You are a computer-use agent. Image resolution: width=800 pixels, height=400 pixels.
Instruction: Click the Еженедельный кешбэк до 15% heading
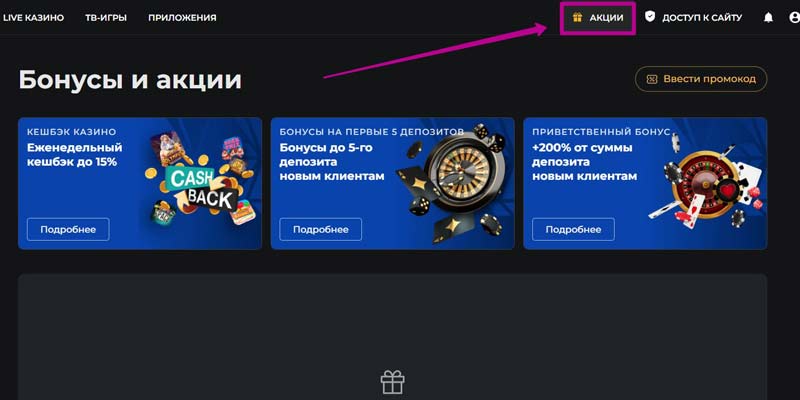click(x=74, y=155)
